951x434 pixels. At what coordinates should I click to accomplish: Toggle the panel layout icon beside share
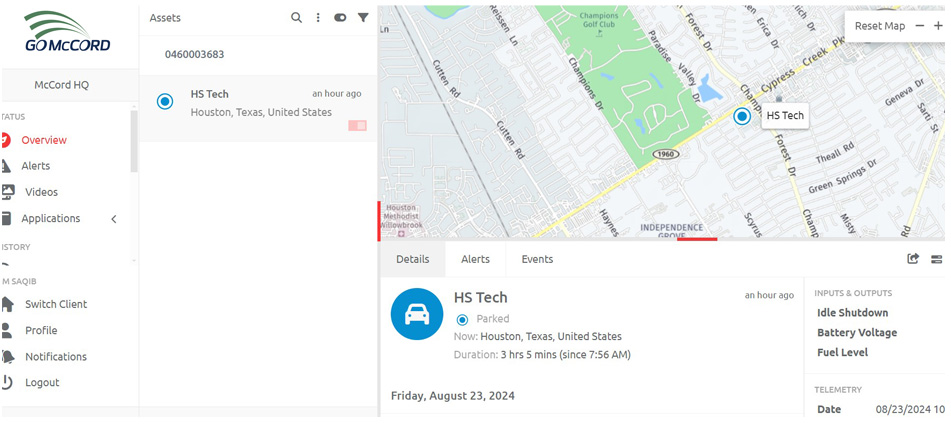(937, 259)
